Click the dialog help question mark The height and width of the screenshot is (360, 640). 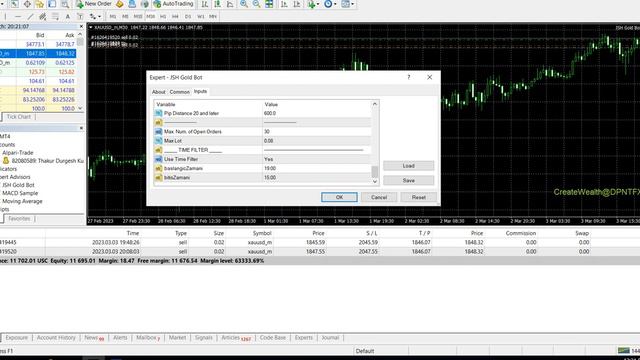409,77
